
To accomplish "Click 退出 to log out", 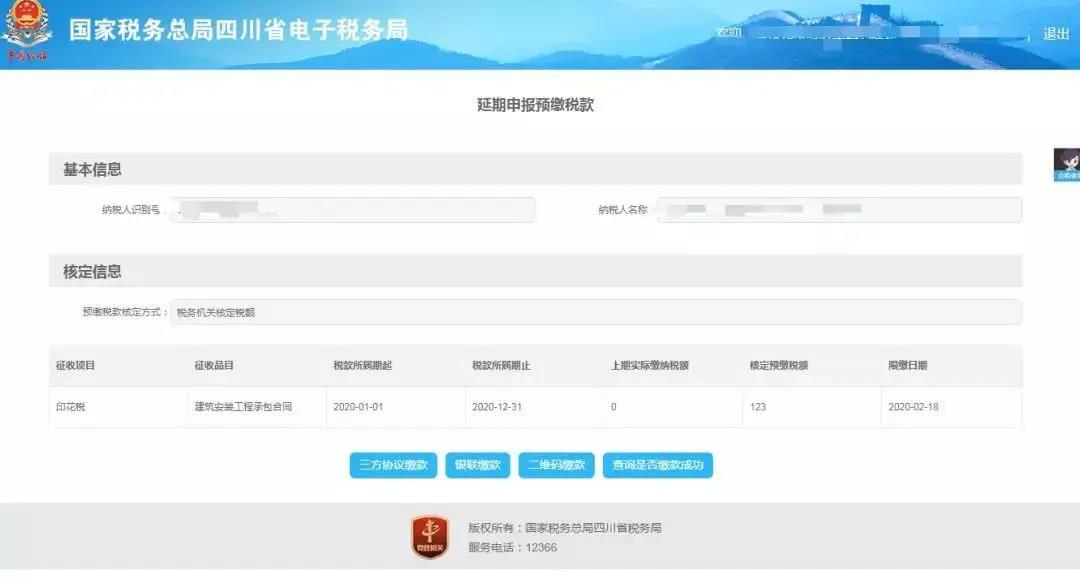I will [1057, 33].
